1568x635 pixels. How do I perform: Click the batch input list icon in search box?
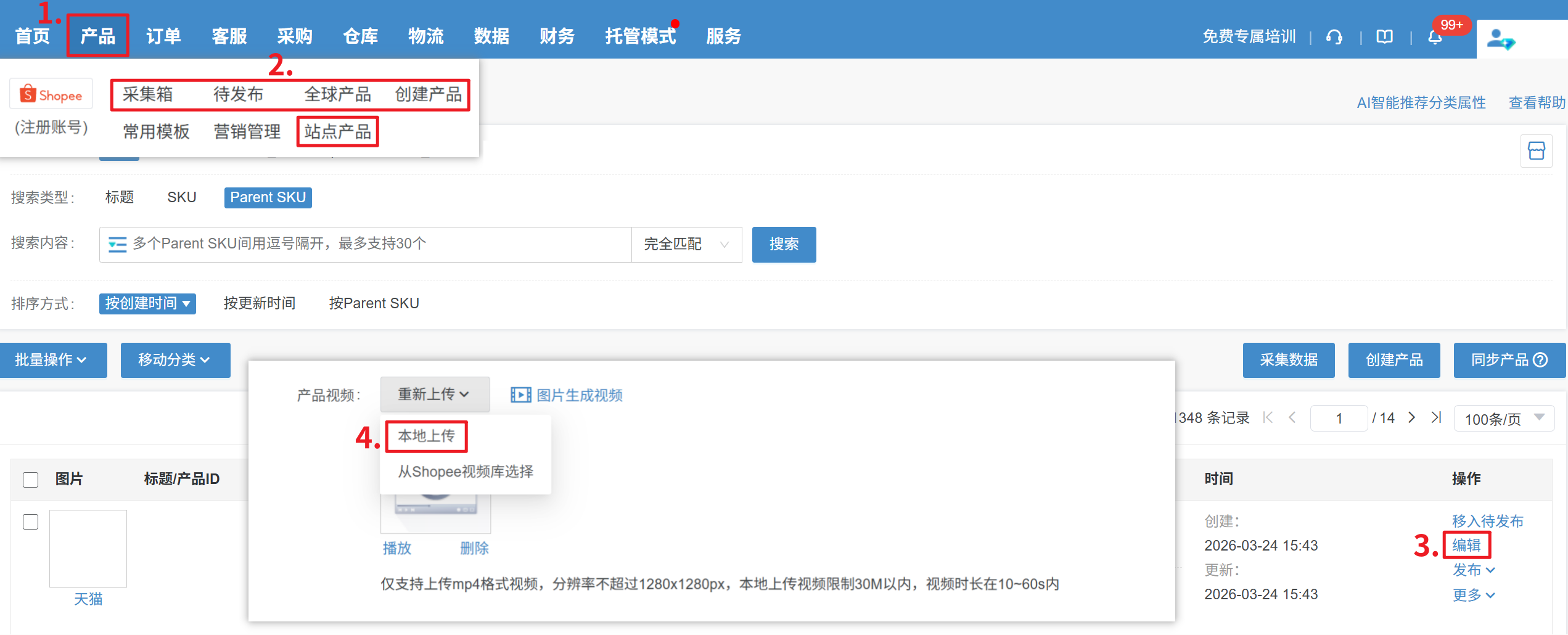[x=117, y=245]
